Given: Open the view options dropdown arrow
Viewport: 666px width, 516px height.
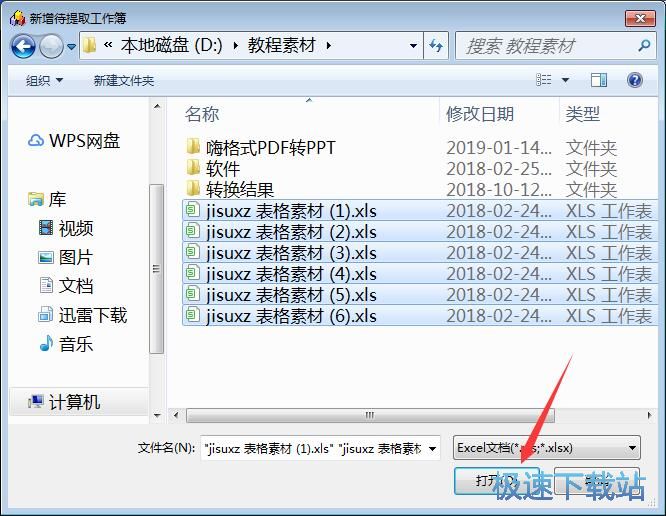Looking at the screenshot, I should [566, 80].
